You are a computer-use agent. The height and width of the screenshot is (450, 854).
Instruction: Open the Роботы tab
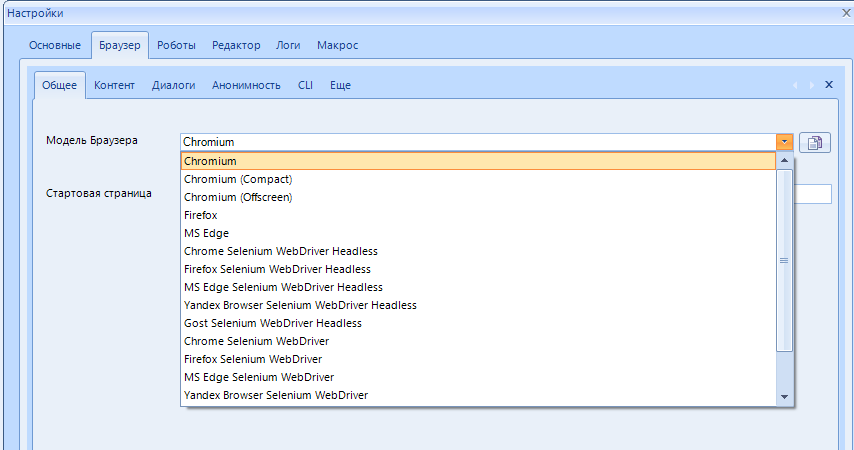(176, 45)
